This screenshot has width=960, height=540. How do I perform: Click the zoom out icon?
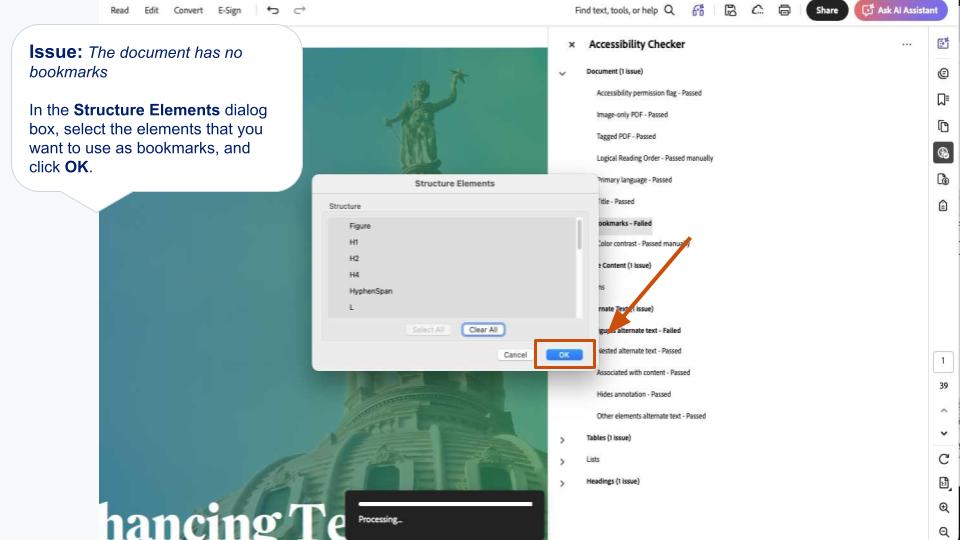(943, 531)
